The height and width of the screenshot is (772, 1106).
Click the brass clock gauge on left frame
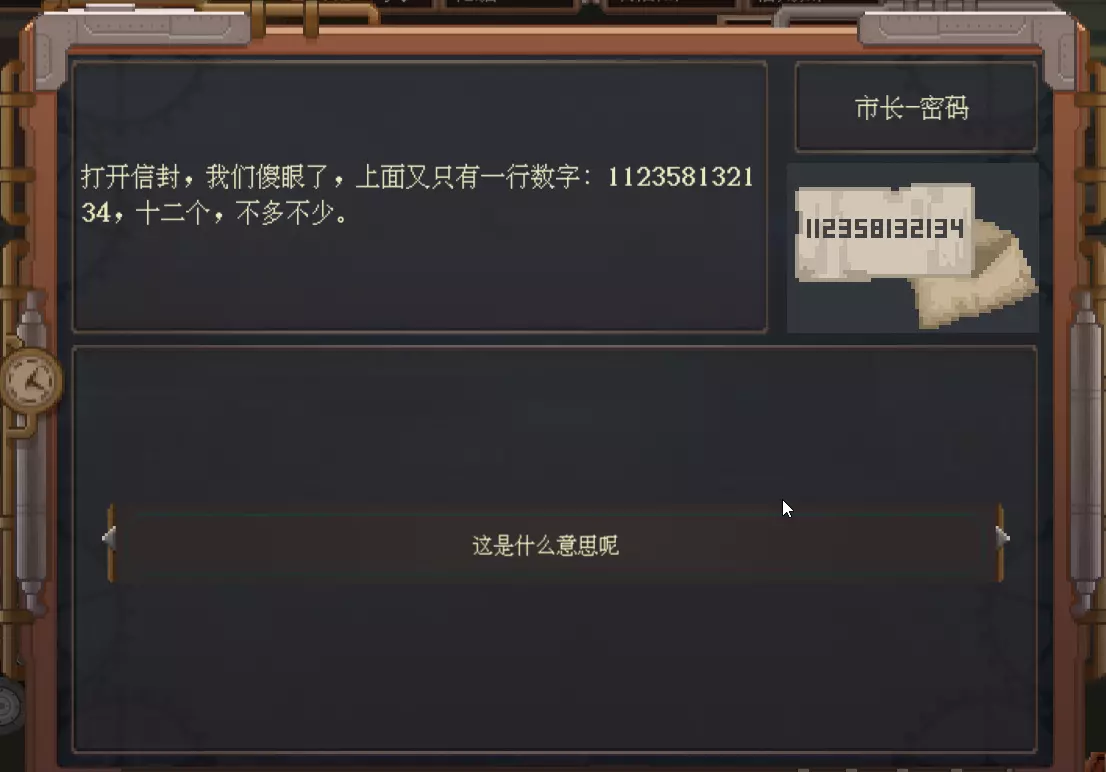click(31, 382)
